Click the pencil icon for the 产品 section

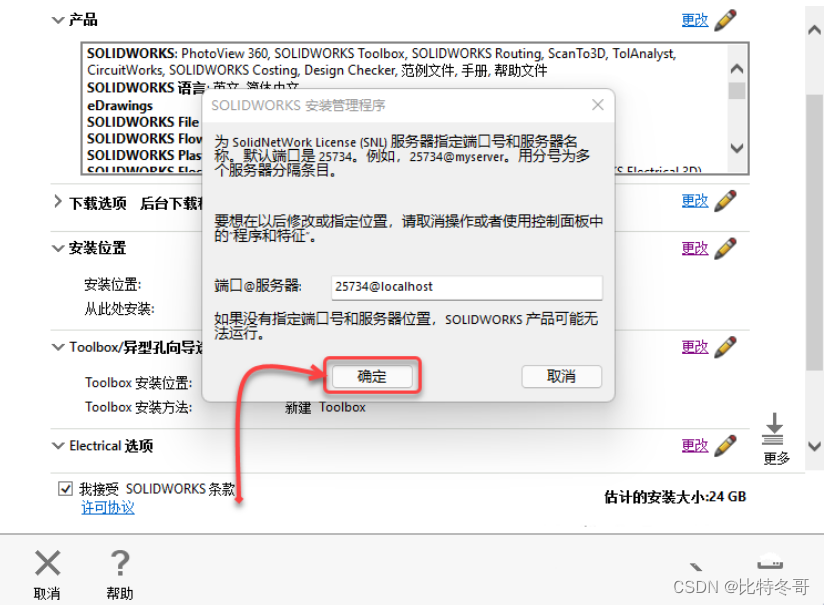pos(726,20)
